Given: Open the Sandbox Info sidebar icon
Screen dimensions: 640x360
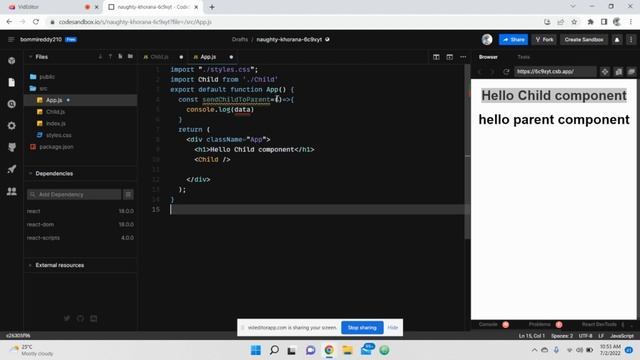Looking at the screenshot, I should pyautogui.click(x=11, y=60).
